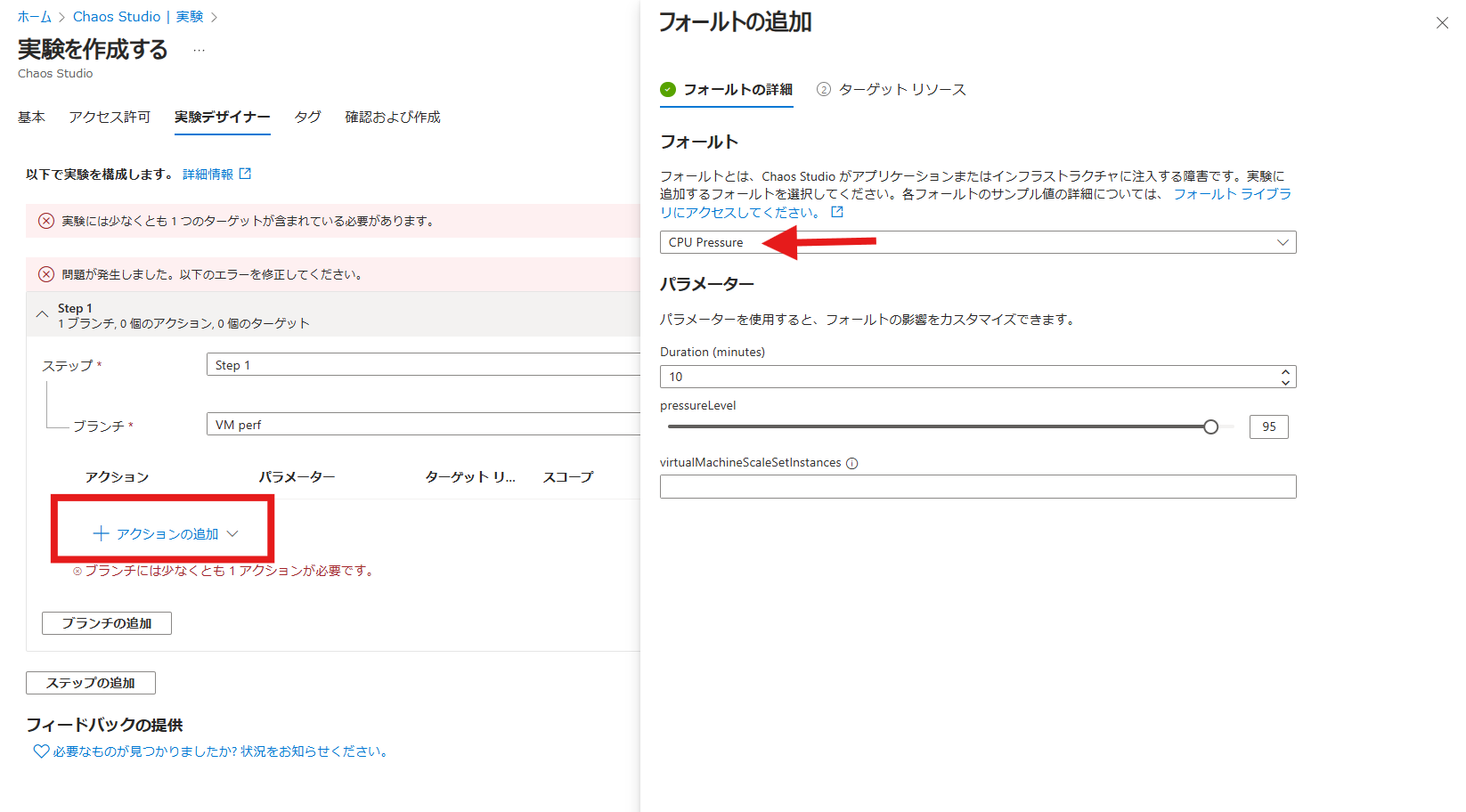Click the info icon beside virtualMachineScaleSetInstances

point(851,463)
